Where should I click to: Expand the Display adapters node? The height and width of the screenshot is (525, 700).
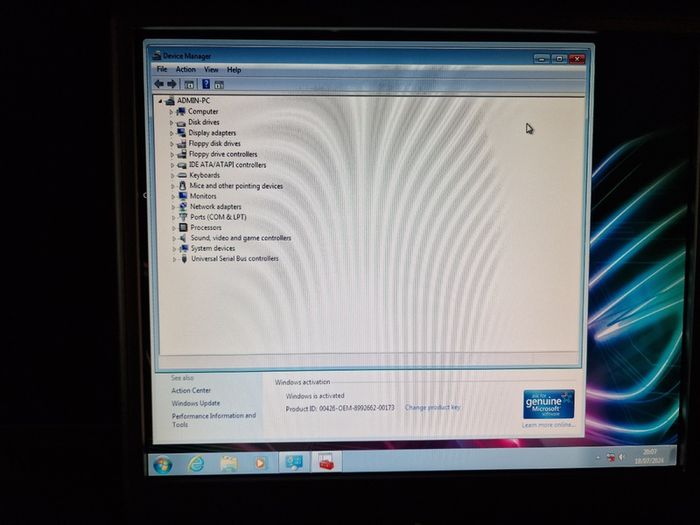pyautogui.click(x=171, y=133)
